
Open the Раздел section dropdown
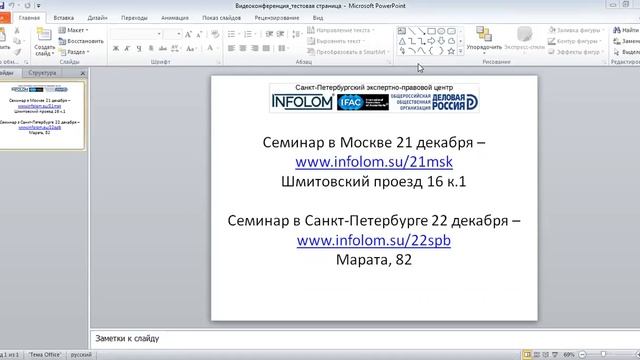(x=74, y=52)
